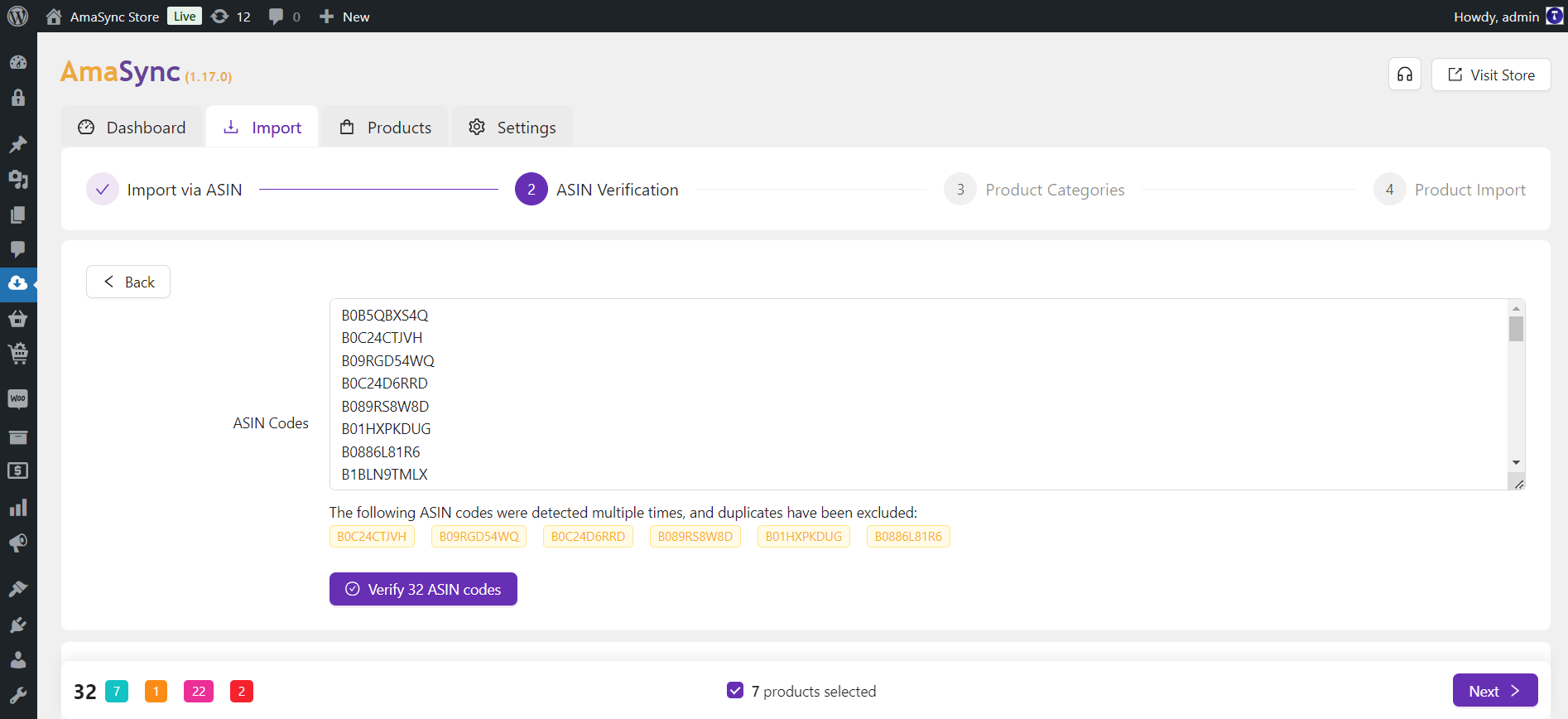Switch to the Import tab
The width and height of the screenshot is (1568, 719).
[262, 127]
